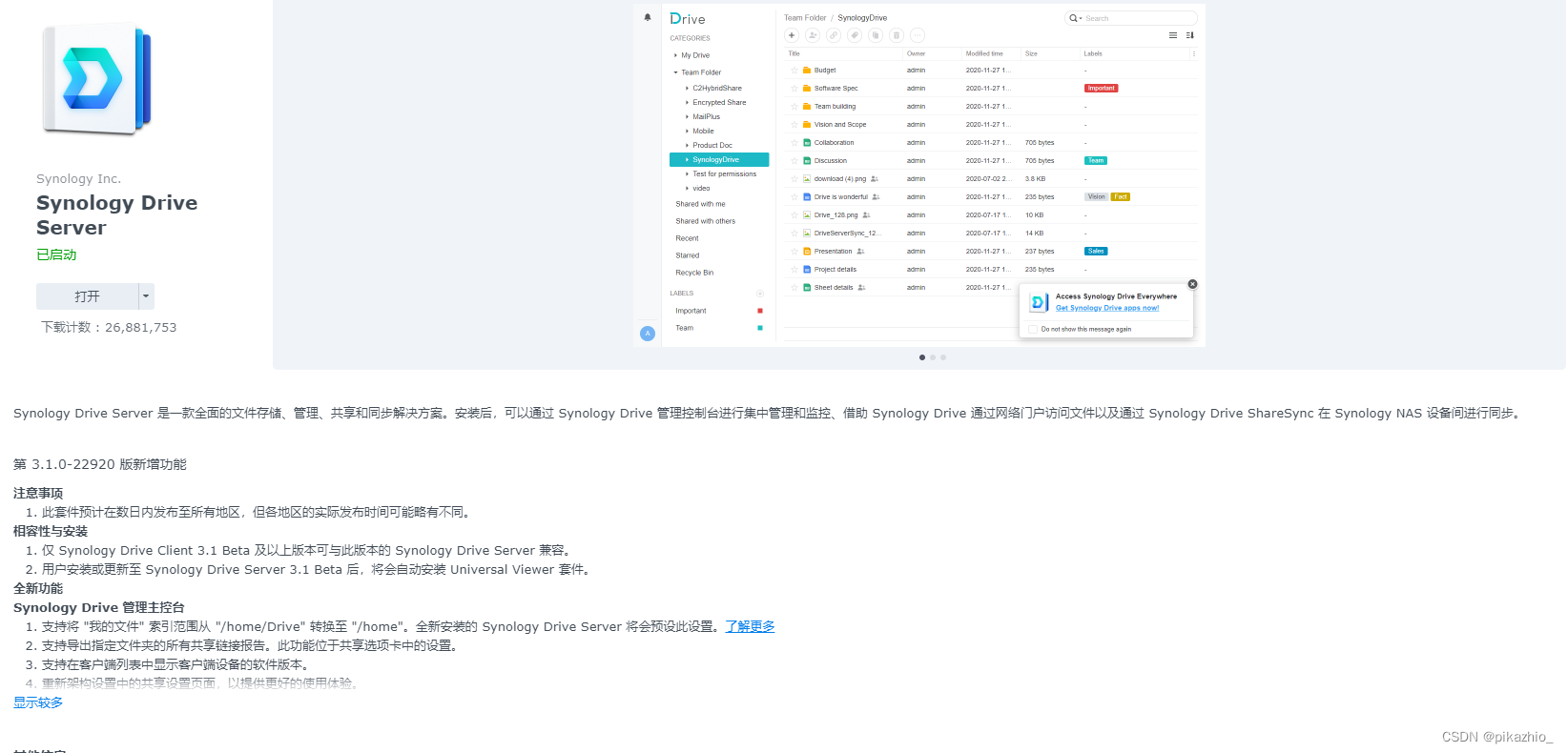The width and height of the screenshot is (1568, 753).
Task: Star the Vision and Scope folder
Action: tap(794, 125)
